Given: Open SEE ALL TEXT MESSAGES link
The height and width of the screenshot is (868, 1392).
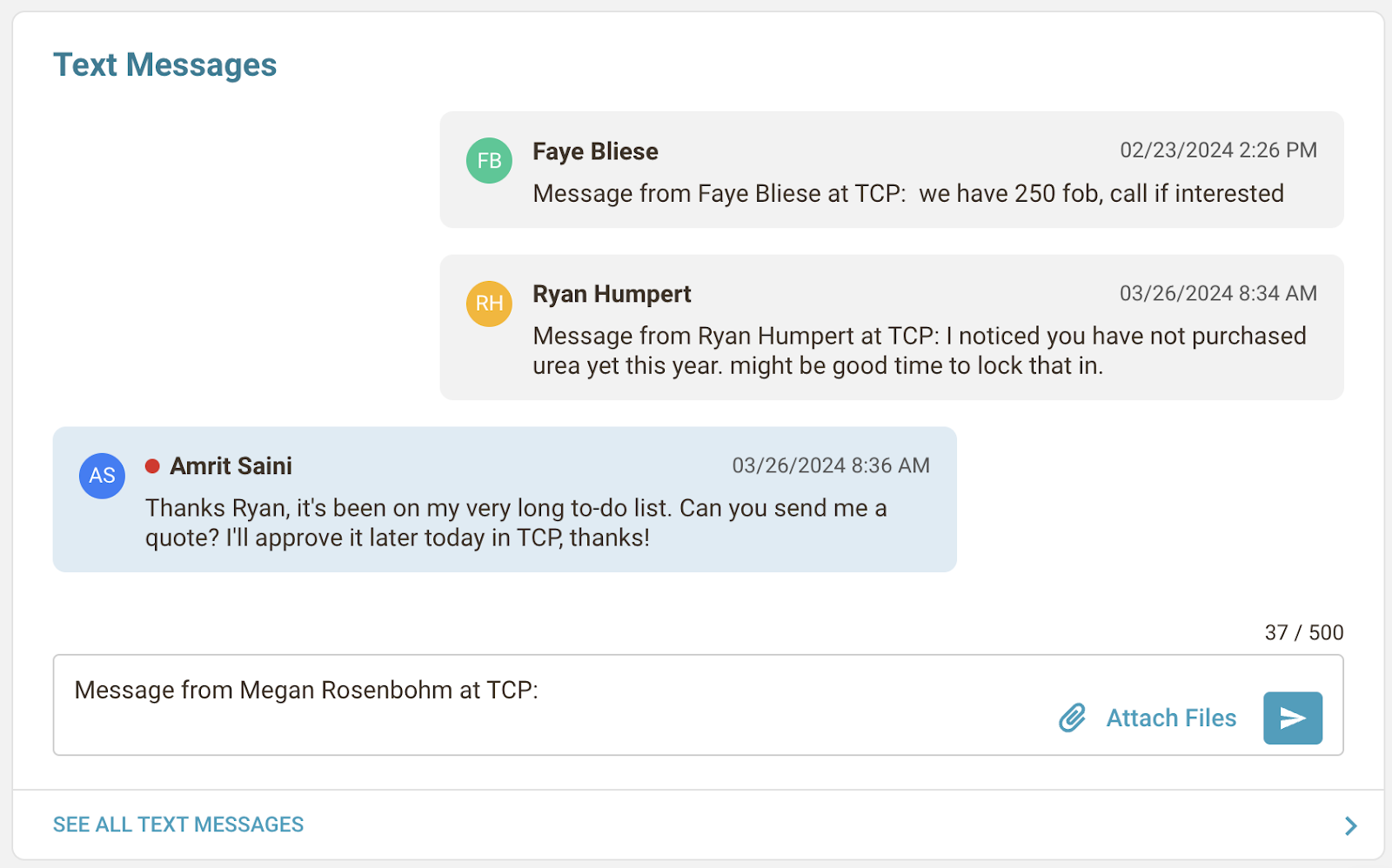Looking at the screenshot, I should point(178,825).
